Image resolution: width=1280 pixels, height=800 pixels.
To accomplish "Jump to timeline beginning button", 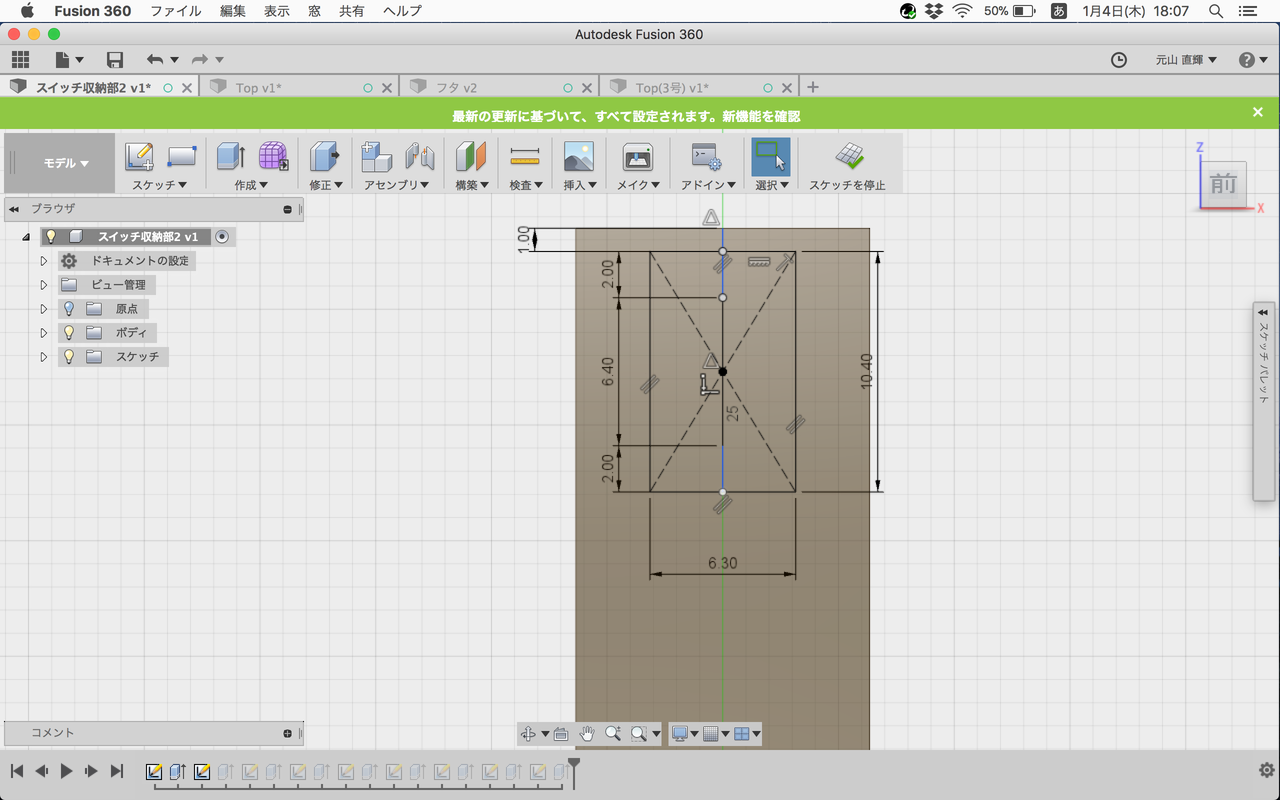I will tap(17, 771).
